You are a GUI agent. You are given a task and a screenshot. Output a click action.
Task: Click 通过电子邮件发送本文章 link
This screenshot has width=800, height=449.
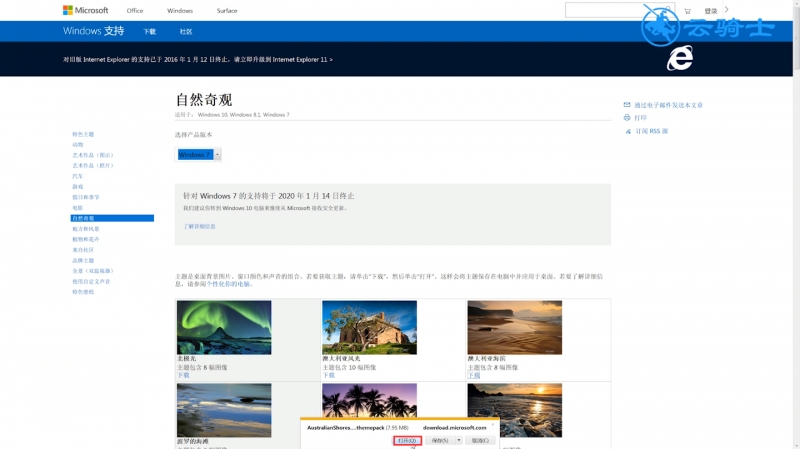[x=668, y=105]
